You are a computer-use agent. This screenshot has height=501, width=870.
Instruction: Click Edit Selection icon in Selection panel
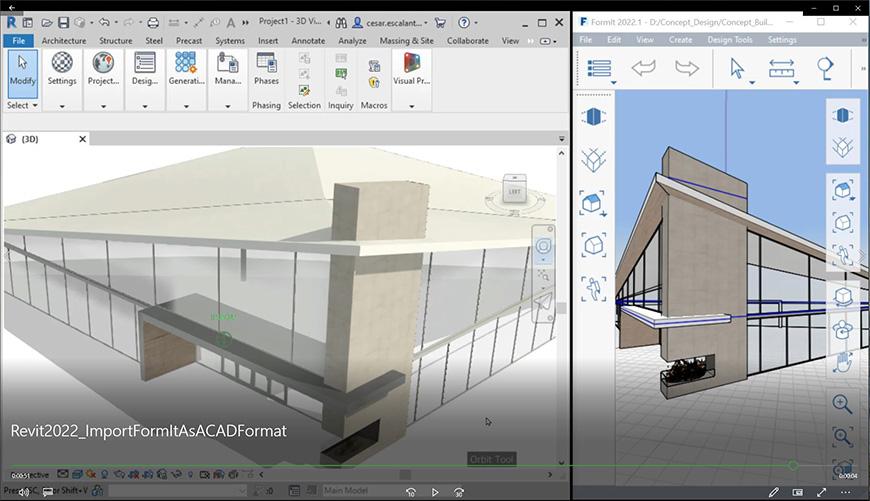point(304,90)
